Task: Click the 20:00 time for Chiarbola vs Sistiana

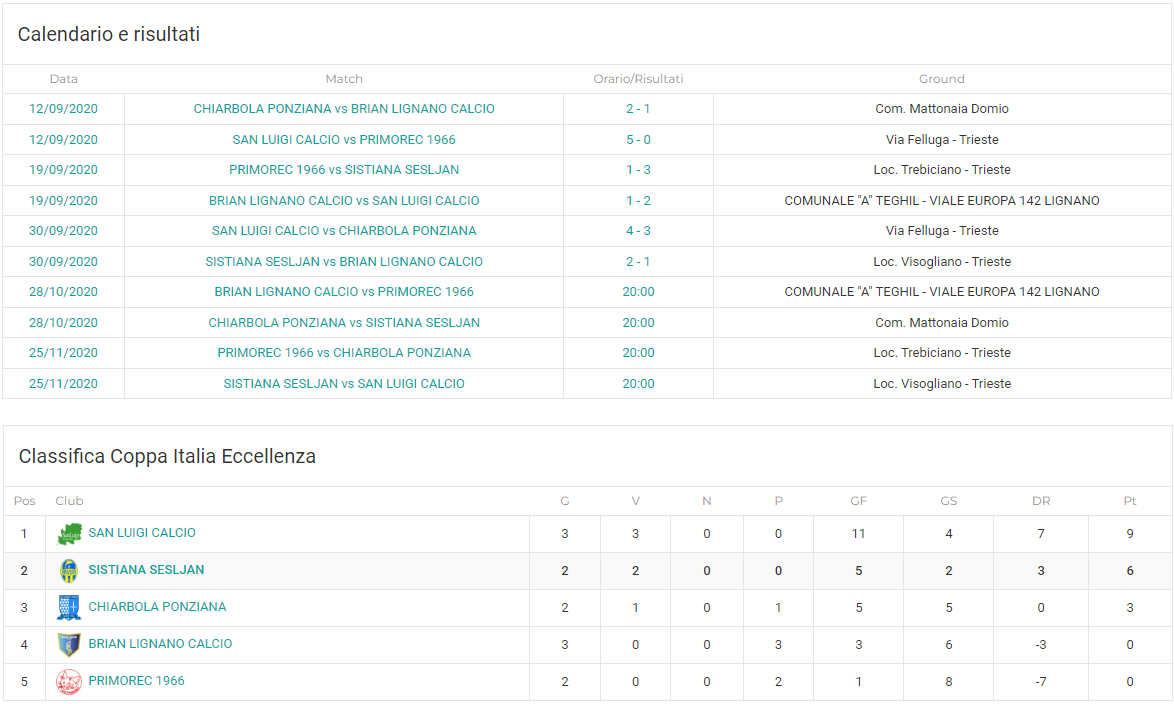Action: click(x=638, y=323)
